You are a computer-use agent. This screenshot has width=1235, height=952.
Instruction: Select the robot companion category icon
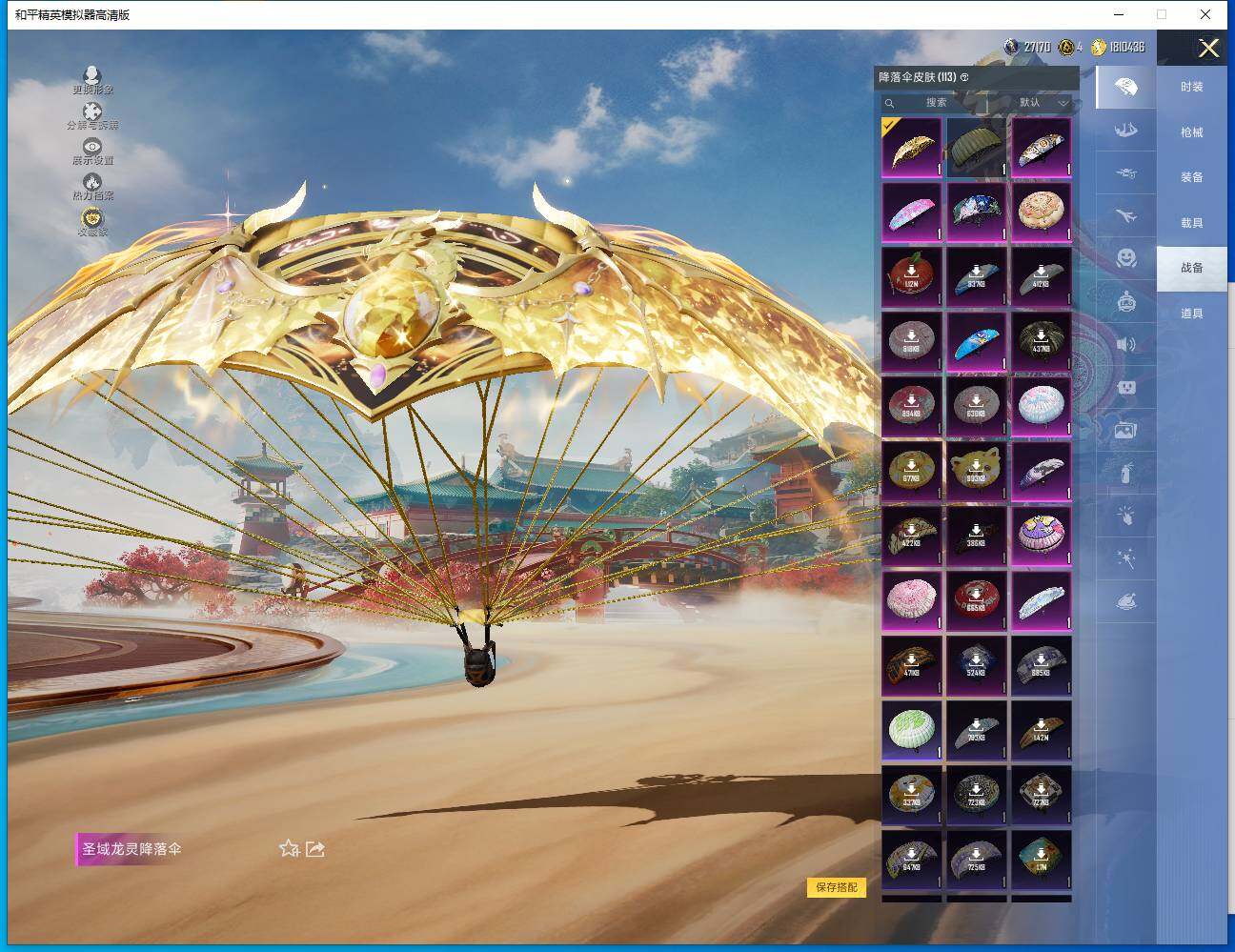point(1125,301)
